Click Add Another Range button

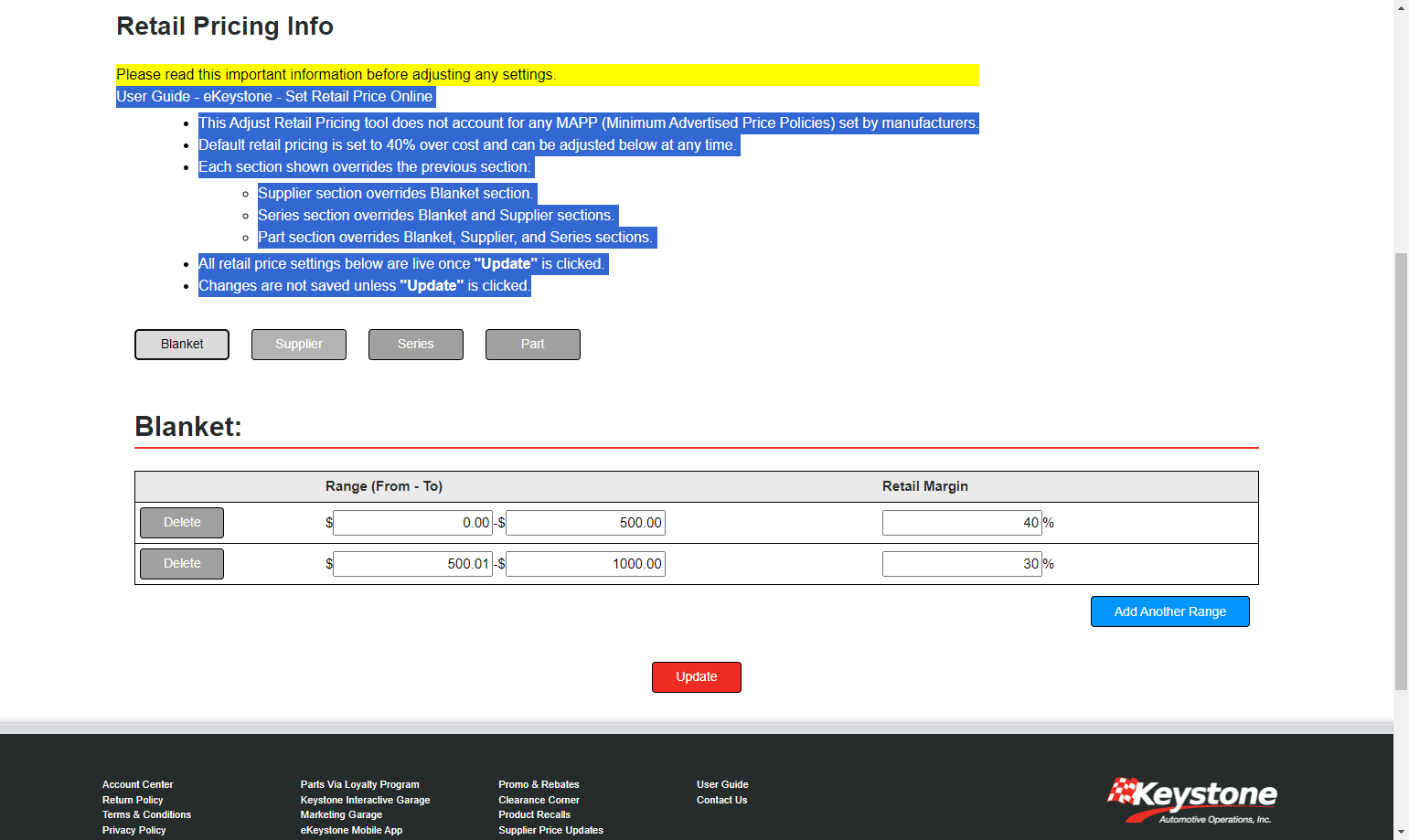[1170, 611]
